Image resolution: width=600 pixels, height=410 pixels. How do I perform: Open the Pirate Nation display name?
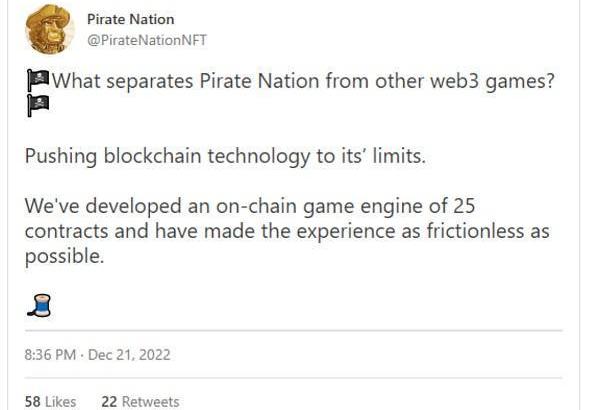[130, 19]
